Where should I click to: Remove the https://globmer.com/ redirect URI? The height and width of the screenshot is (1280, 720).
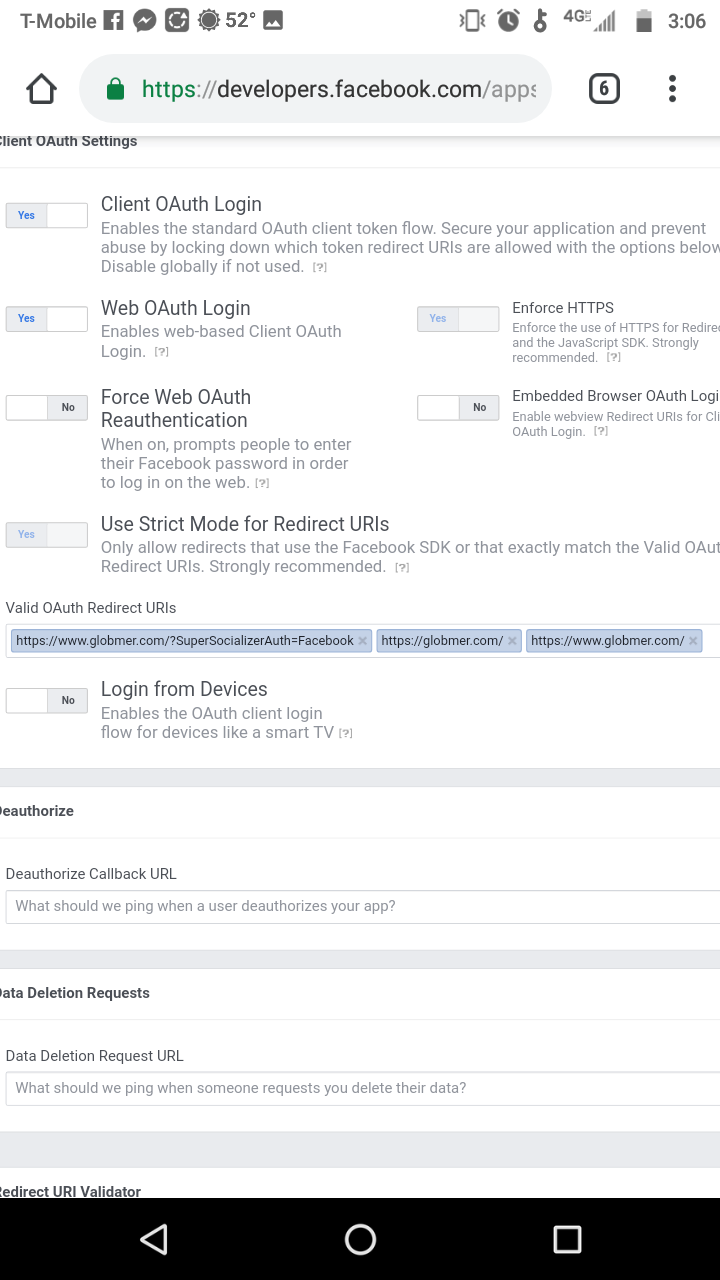click(512, 641)
